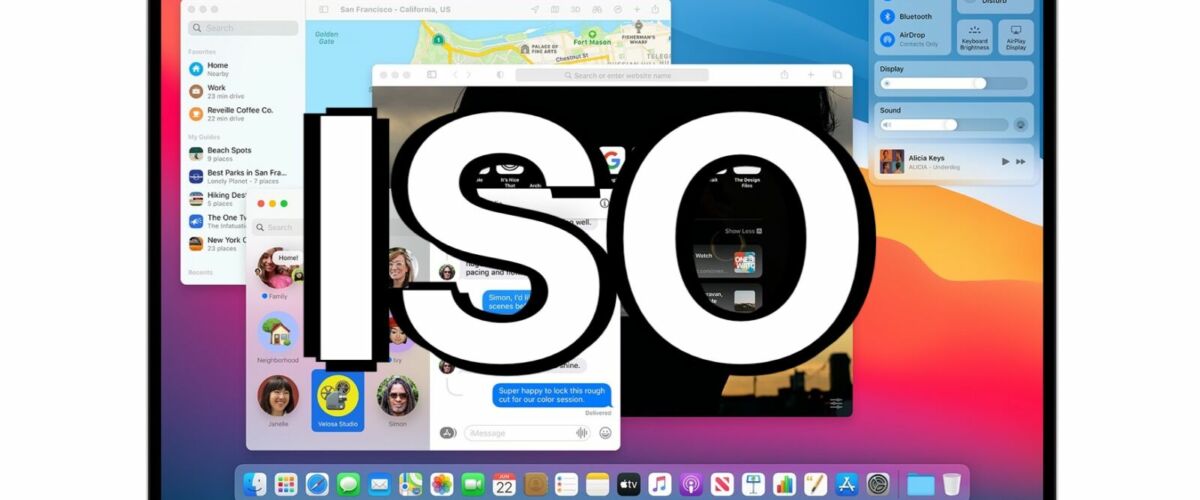Click the AirPlay audio output icon beside Sound
1200x500 pixels.
(1020, 125)
